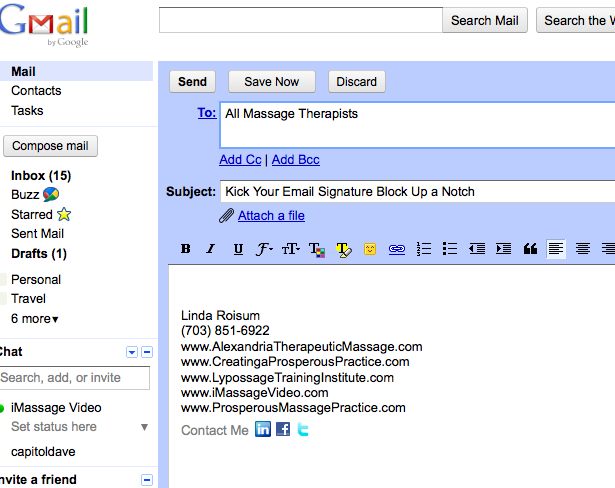
Task: Click the chat Search, add, or invite box
Action: point(75,378)
